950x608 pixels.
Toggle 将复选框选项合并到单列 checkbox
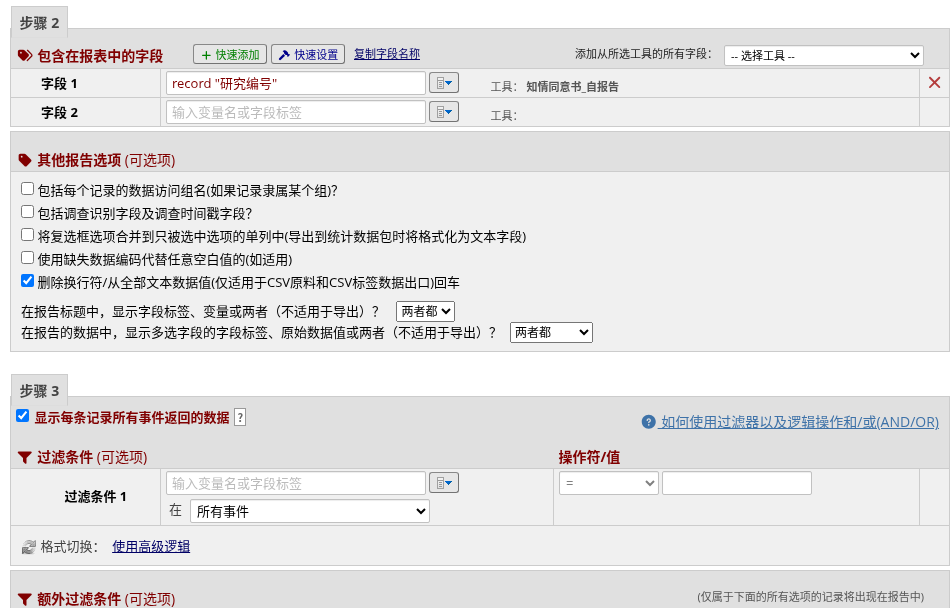[x=27, y=235]
